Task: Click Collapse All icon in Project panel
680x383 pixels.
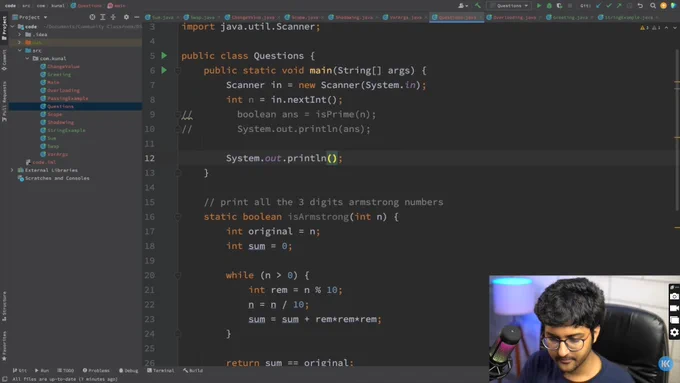Action: [113, 17]
